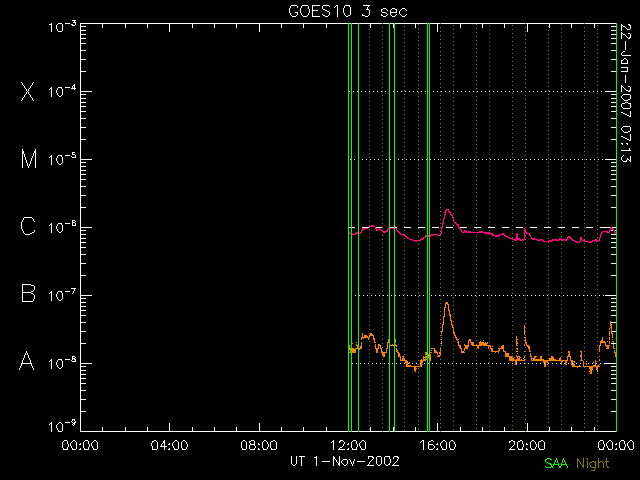
Task: Click the vertical timestamp "22-Jan-2007 07:13"
Action: pos(626,93)
